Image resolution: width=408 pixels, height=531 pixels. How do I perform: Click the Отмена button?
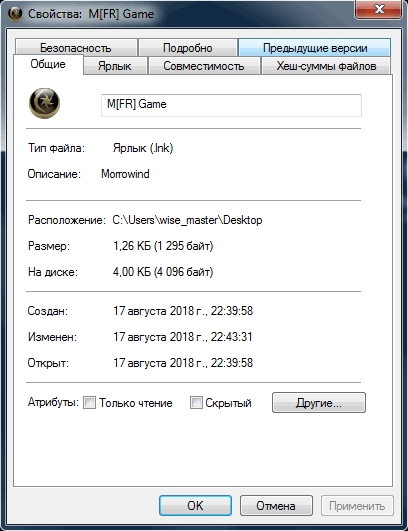(x=276, y=506)
